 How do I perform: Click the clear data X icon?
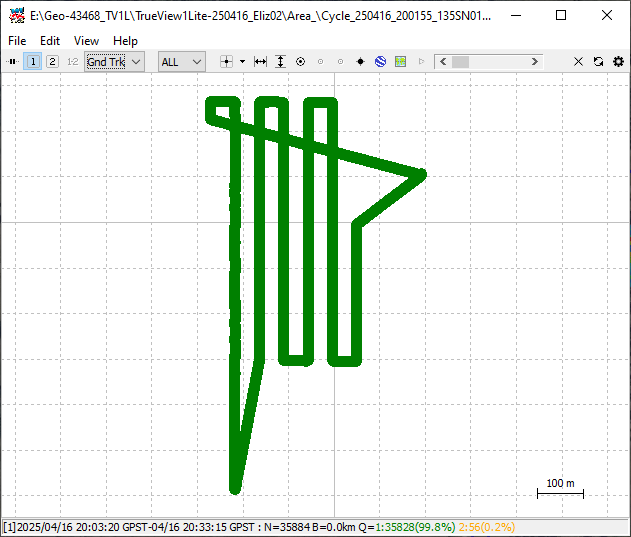click(578, 62)
